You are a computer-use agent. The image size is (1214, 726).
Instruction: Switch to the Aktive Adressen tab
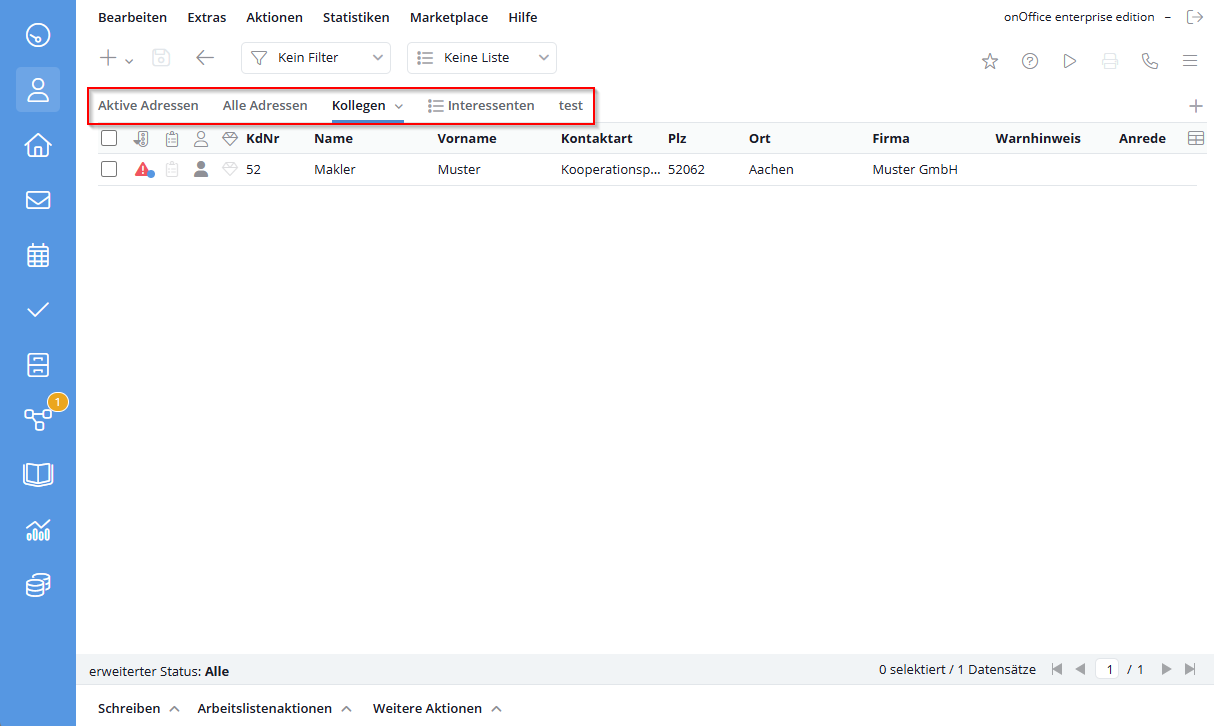(x=148, y=105)
